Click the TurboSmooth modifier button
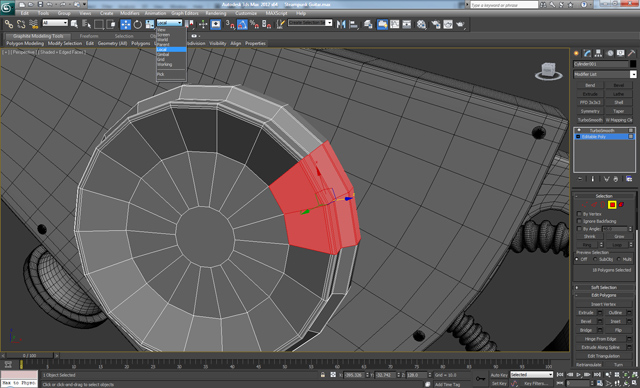 point(590,120)
